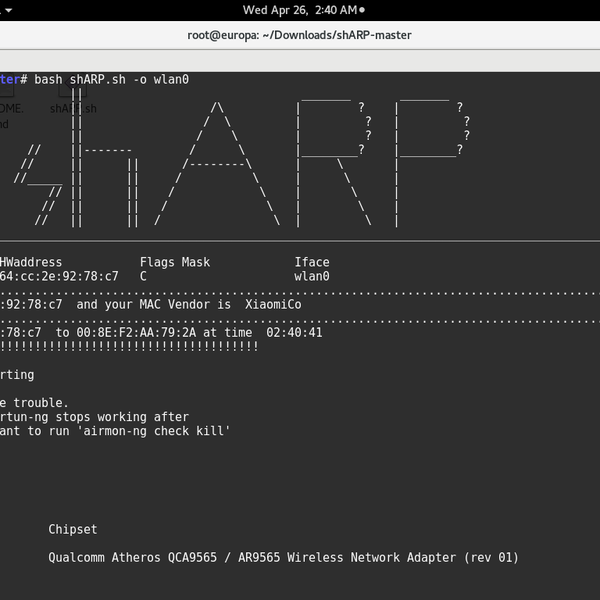
Task: Click the terminal title root@europa: ~/Downloads/shARP-master
Action: 299,35
